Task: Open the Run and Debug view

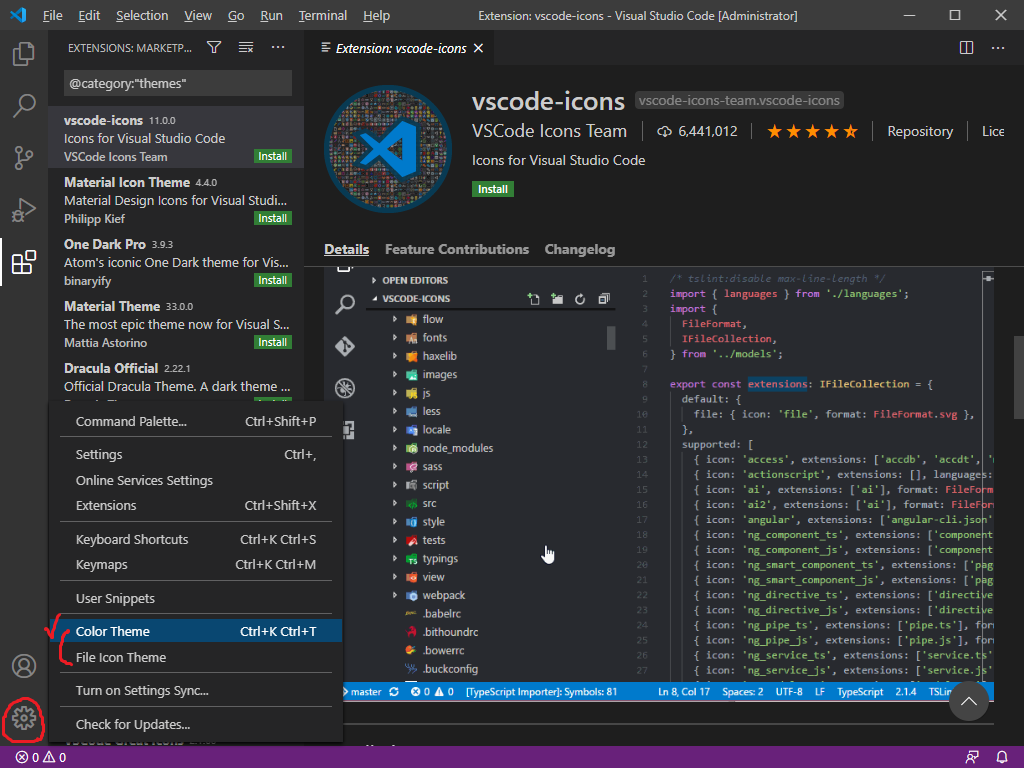Action: [24, 210]
